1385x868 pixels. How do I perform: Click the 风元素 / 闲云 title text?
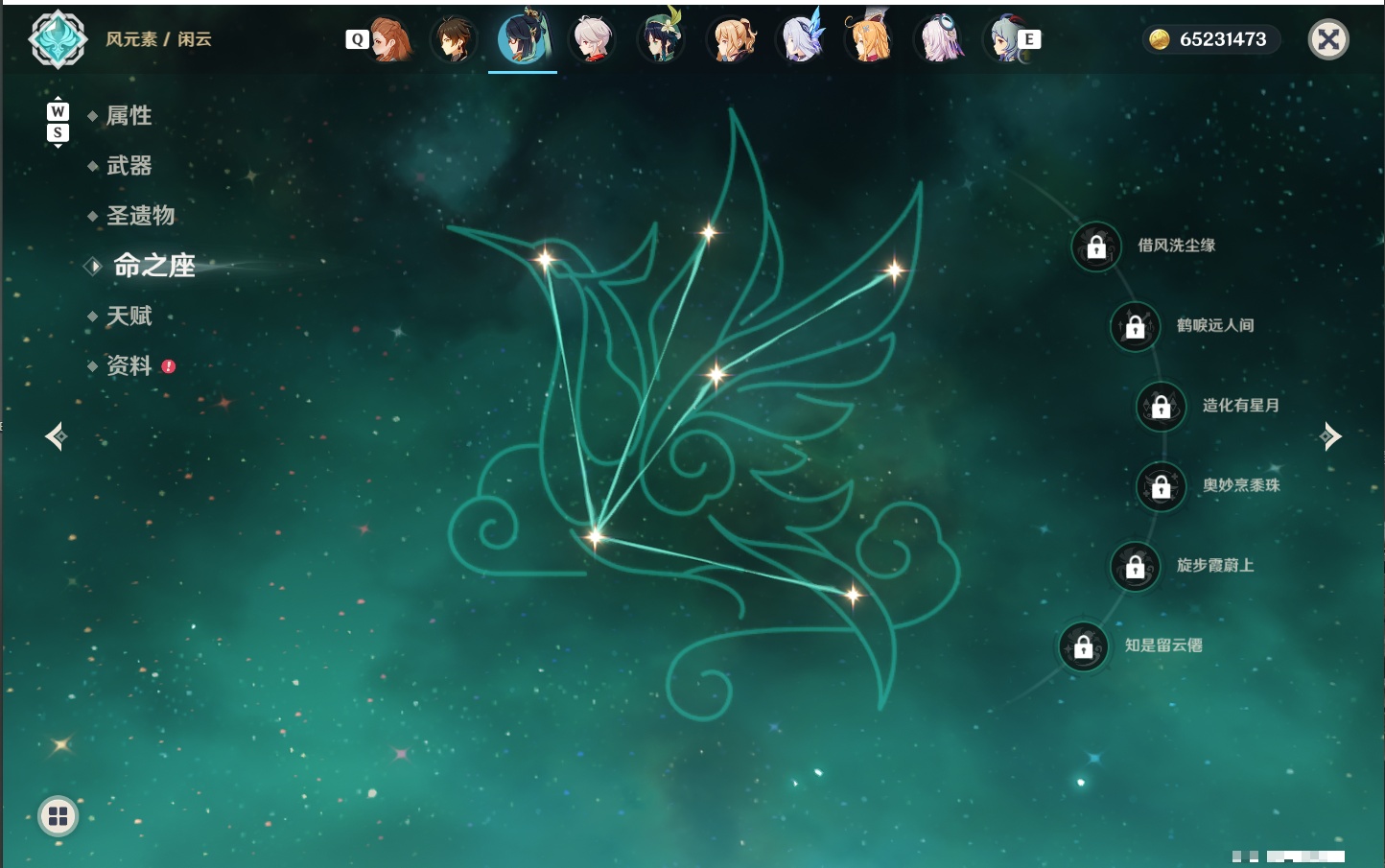pyautogui.click(x=158, y=39)
